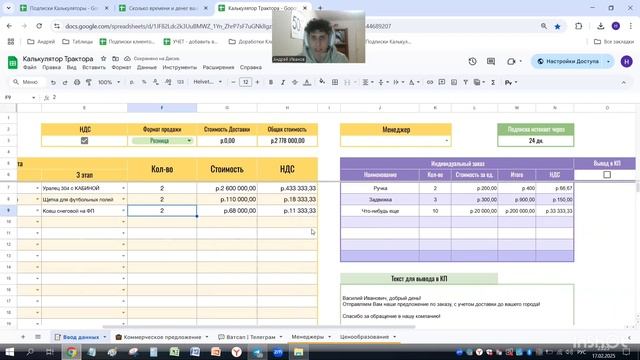The height and width of the screenshot is (360, 640).
Task: Insert a comment from the toolbar
Action: pos(442,82)
